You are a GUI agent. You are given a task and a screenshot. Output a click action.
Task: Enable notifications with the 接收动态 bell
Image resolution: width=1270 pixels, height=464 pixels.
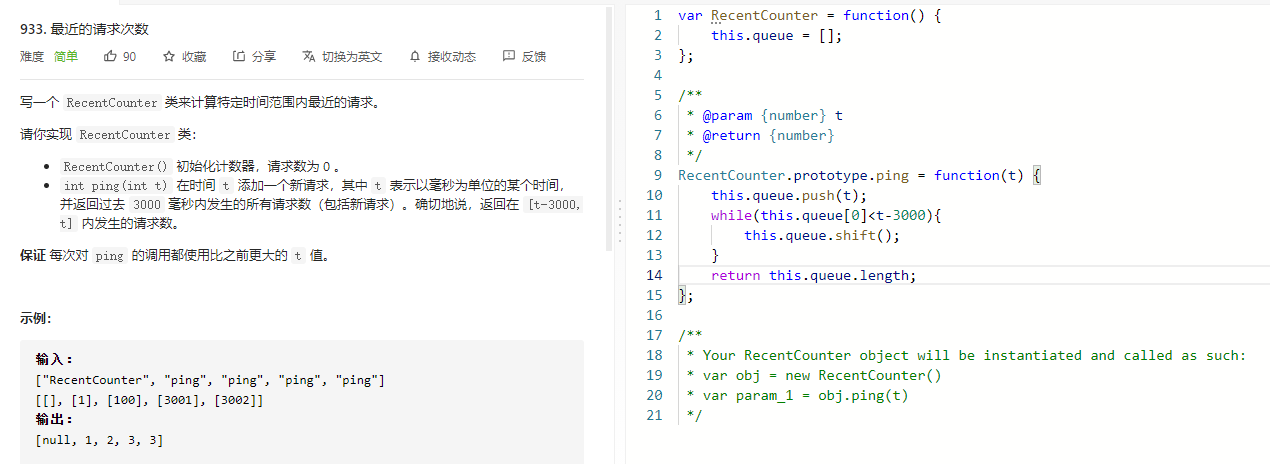[442, 57]
